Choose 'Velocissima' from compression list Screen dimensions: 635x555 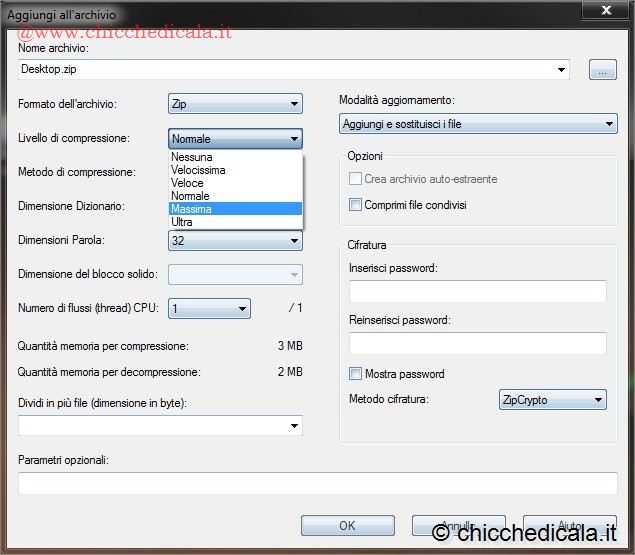point(198,170)
